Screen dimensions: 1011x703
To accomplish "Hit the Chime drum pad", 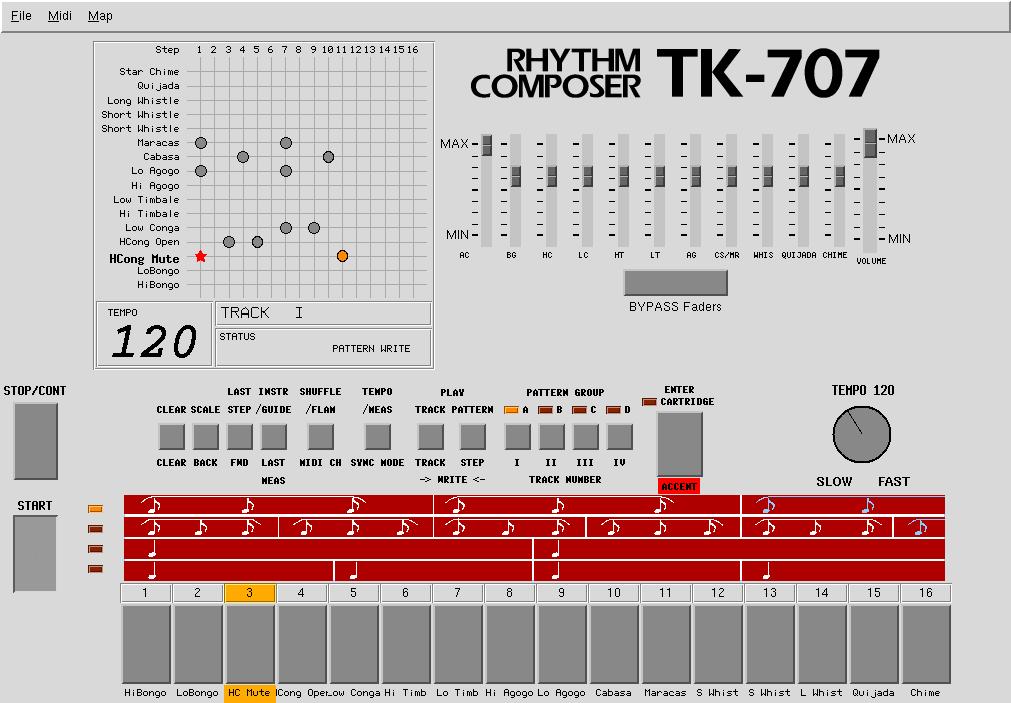I will [925, 643].
